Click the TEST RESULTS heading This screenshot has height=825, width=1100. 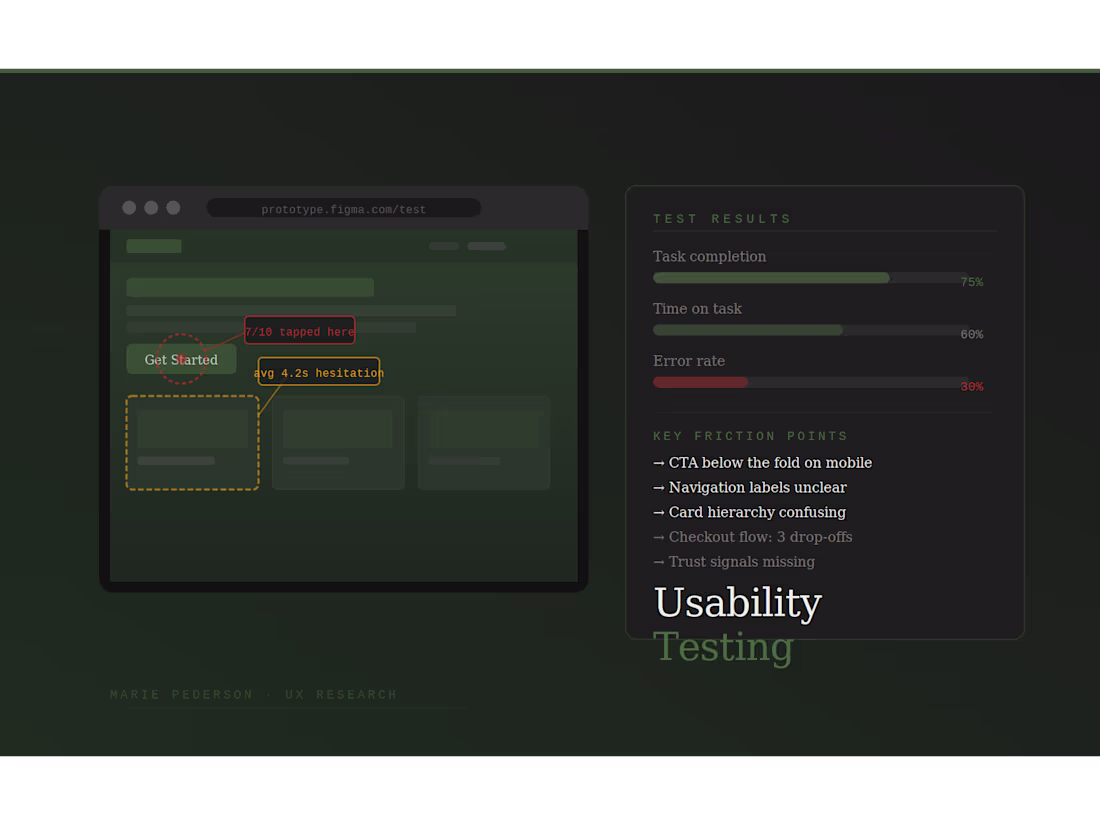coord(722,219)
